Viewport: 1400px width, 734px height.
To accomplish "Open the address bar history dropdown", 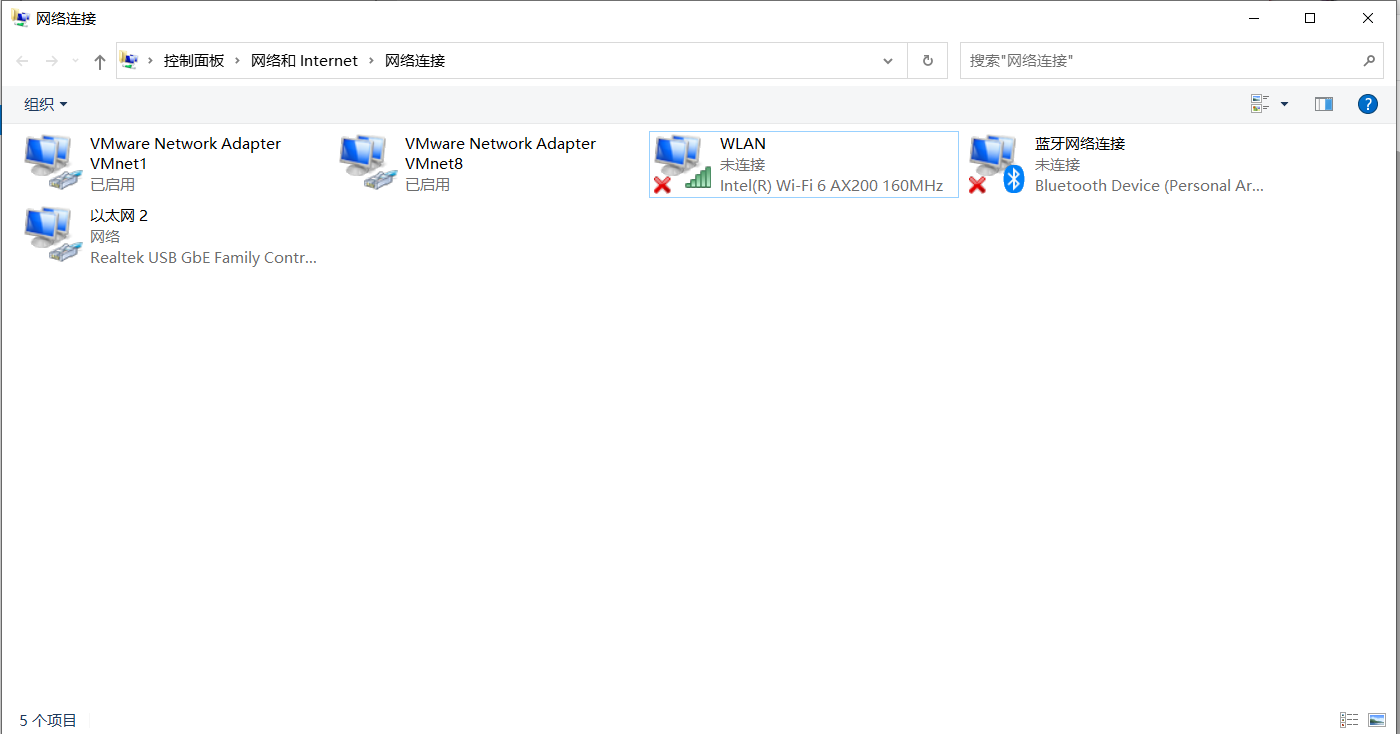I will [x=887, y=60].
